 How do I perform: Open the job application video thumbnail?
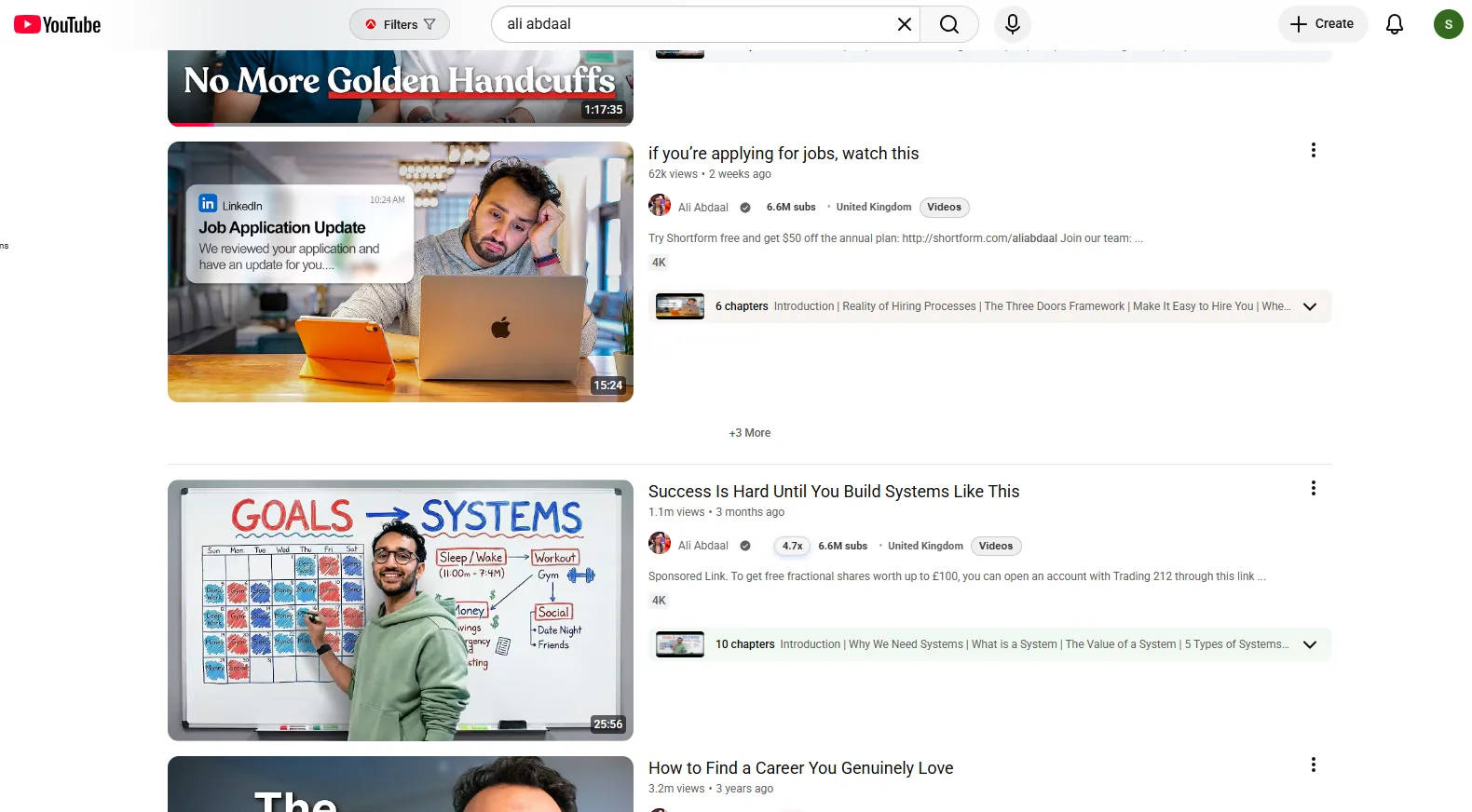click(x=401, y=272)
